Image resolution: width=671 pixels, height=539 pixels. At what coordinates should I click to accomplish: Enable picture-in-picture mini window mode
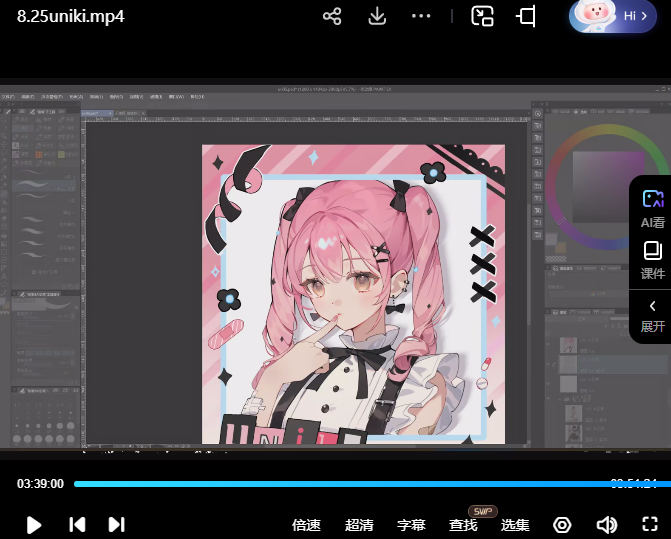[483, 16]
